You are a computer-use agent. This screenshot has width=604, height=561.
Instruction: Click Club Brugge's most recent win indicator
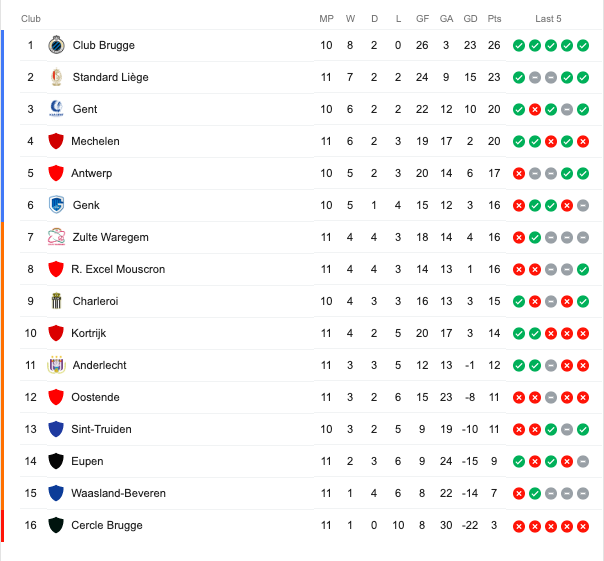pyautogui.click(x=583, y=45)
